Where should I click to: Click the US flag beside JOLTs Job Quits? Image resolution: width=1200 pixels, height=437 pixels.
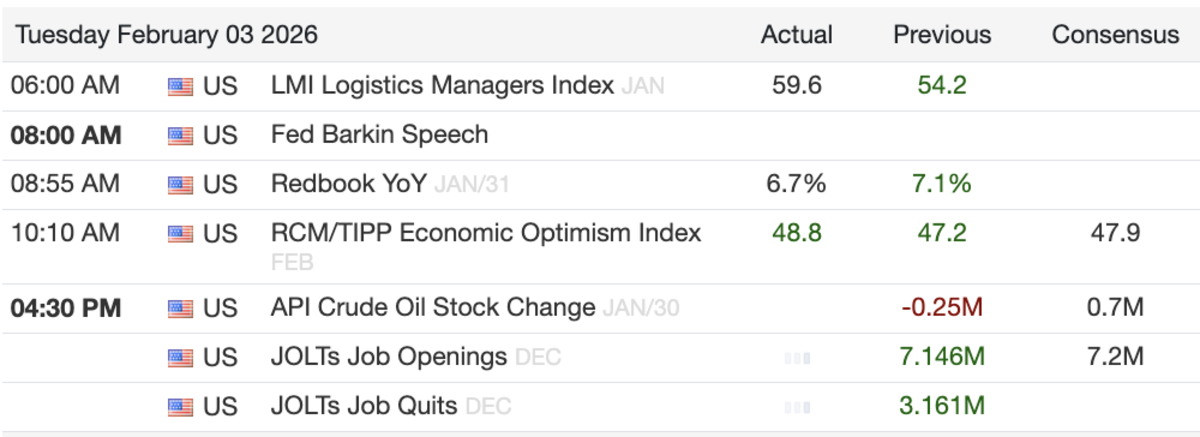tap(180, 406)
